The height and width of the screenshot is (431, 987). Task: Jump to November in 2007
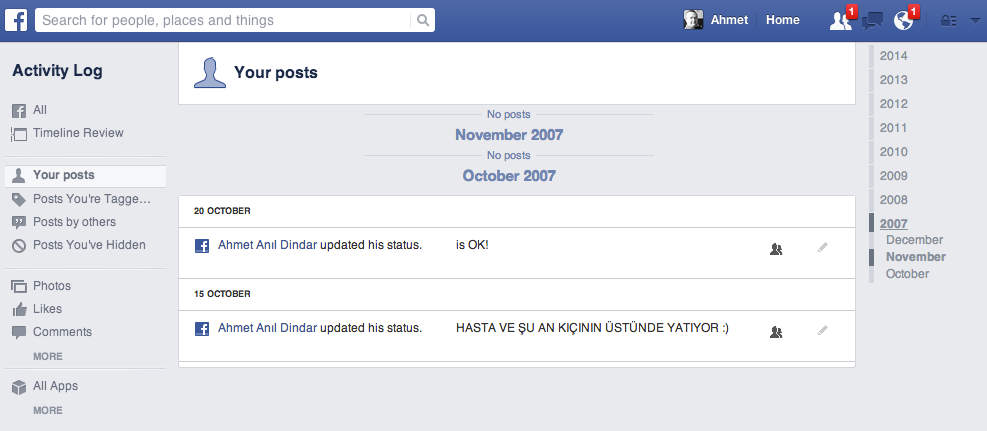915,257
